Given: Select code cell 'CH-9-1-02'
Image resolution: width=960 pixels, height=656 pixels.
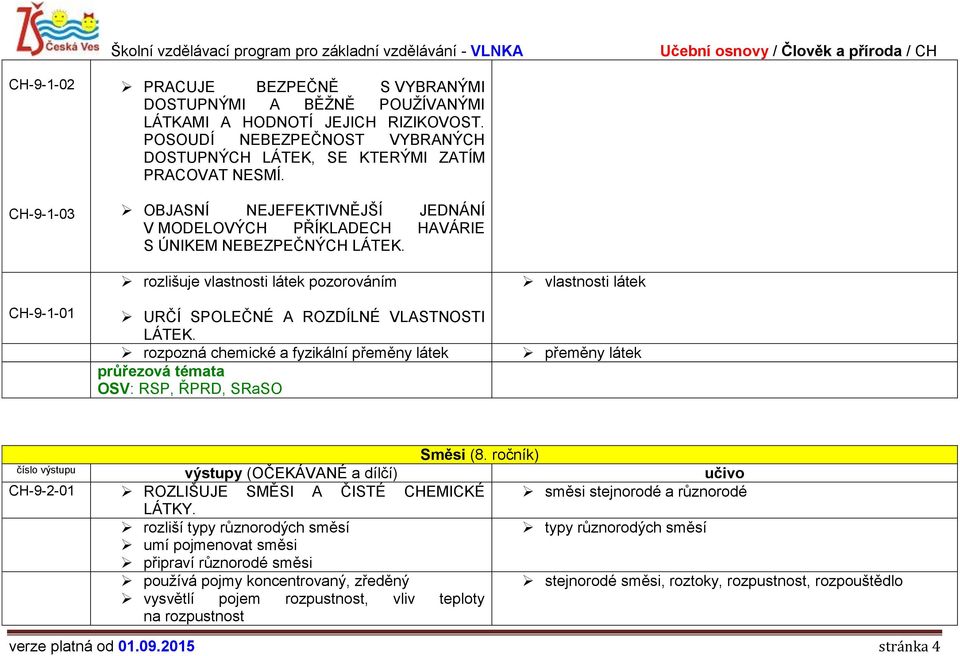Looking at the screenshot, I should [42, 85].
